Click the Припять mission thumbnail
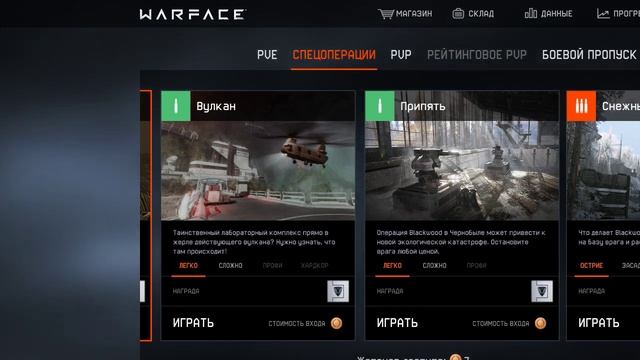This screenshot has height=360, width=640. pos(462,171)
